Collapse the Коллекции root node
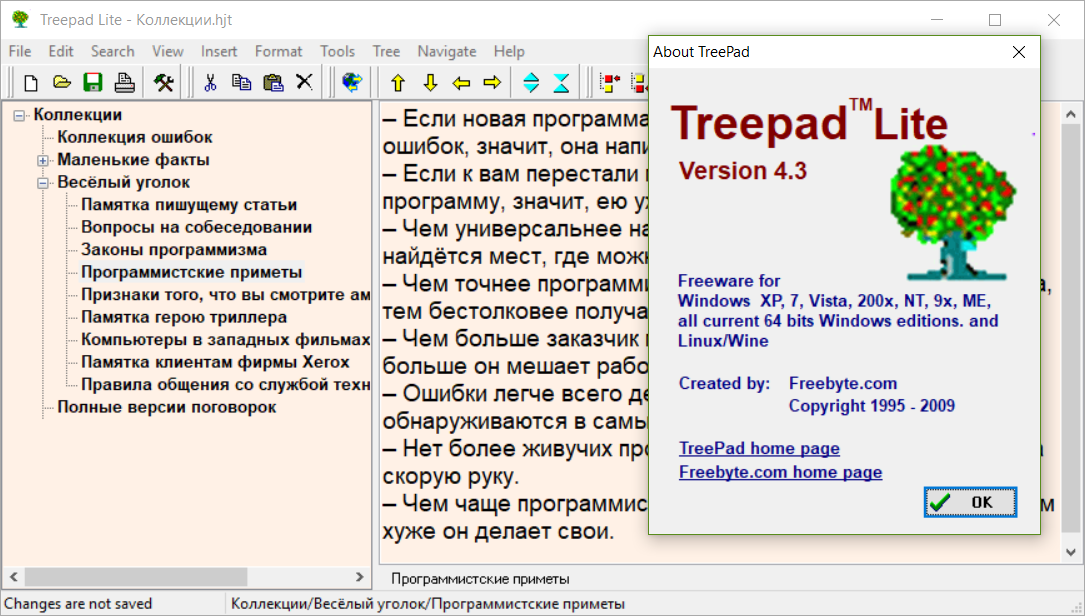Viewport: 1085px width, 616px height. pyautogui.click(x=19, y=116)
